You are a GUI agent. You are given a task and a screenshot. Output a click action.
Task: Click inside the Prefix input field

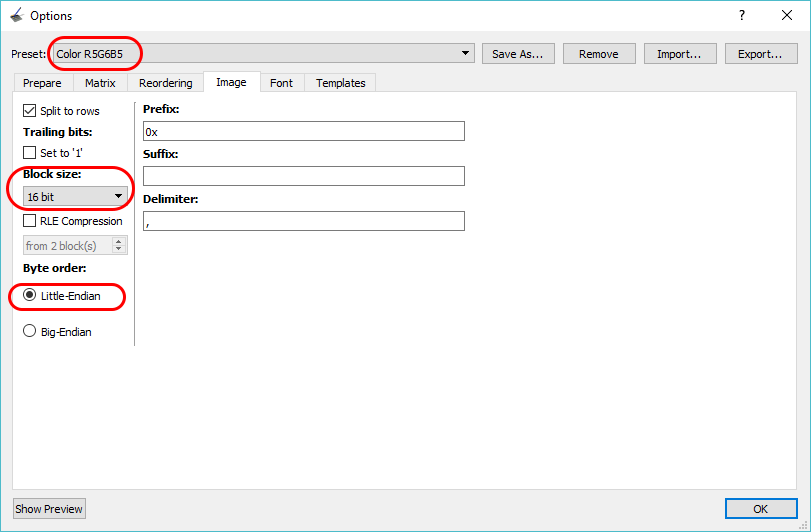click(304, 131)
